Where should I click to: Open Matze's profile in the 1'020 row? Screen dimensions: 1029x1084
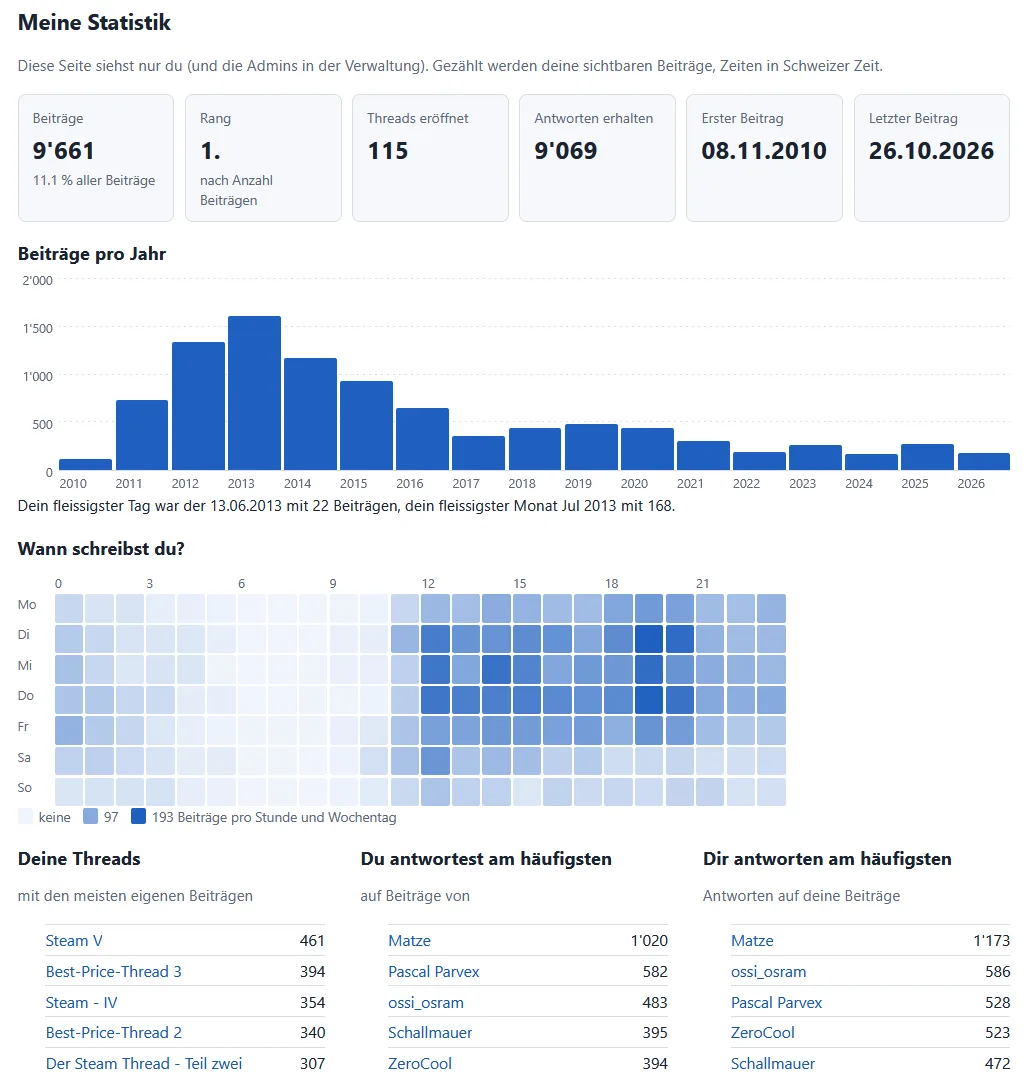pos(409,940)
